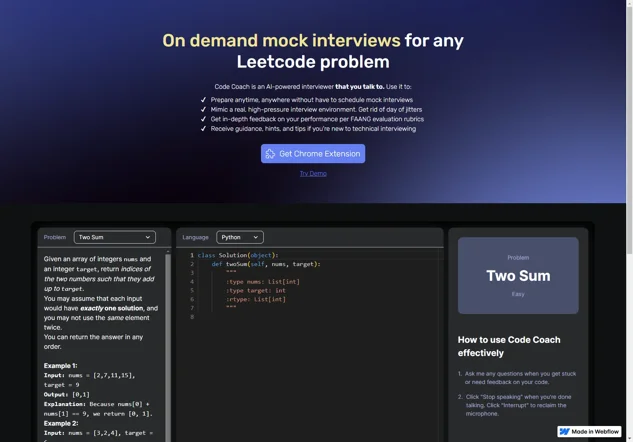Click the 'Language' label above editor

(x=195, y=237)
